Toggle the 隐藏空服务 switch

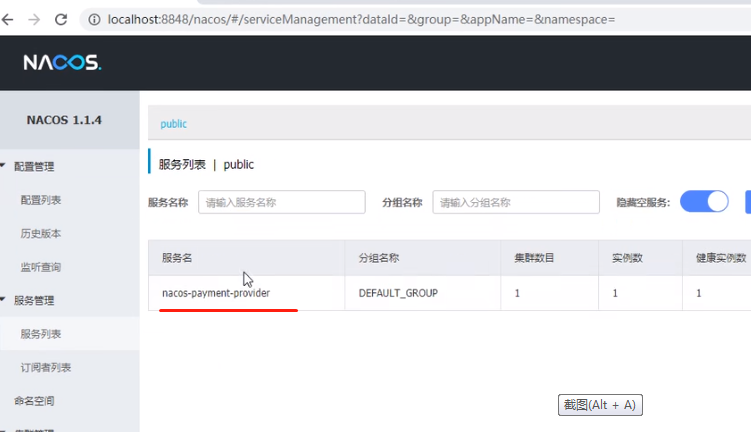tap(704, 202)
